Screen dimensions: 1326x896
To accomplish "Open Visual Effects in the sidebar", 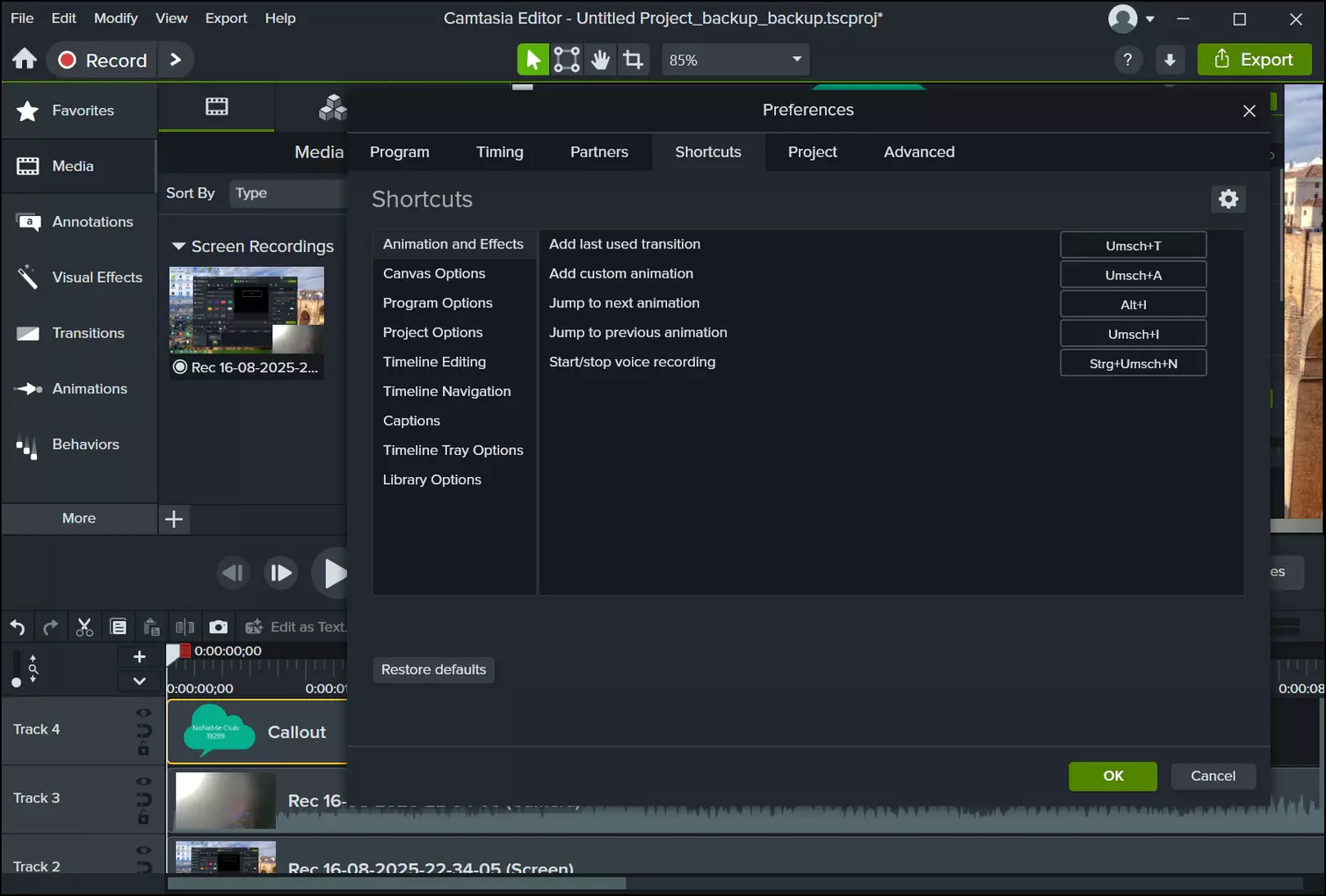I will pos(79,278).
